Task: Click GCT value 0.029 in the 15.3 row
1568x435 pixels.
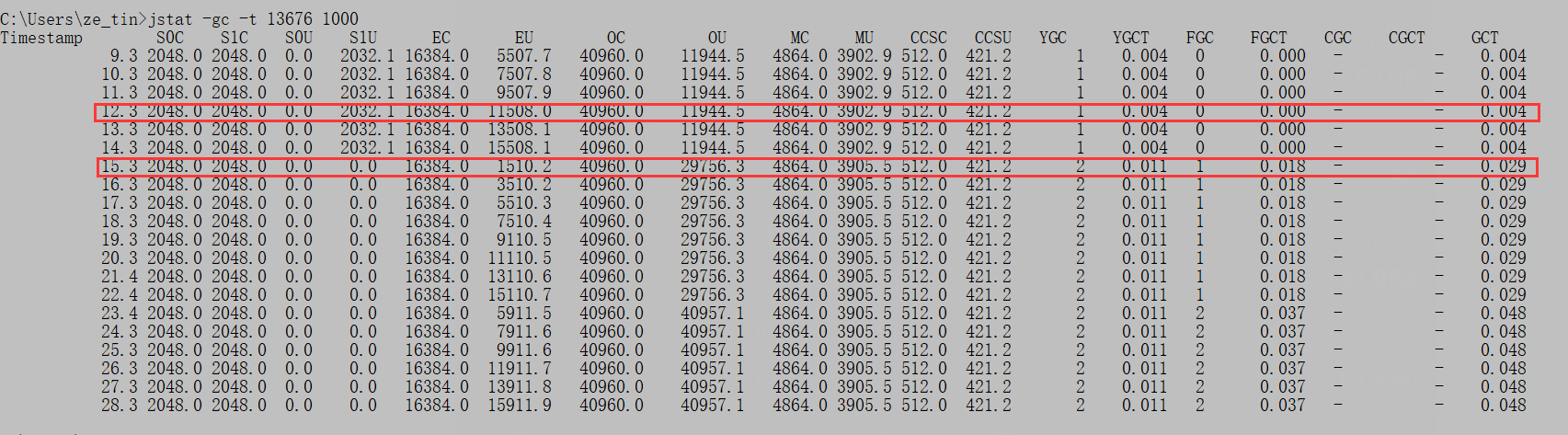Action: click(1504, 166)
